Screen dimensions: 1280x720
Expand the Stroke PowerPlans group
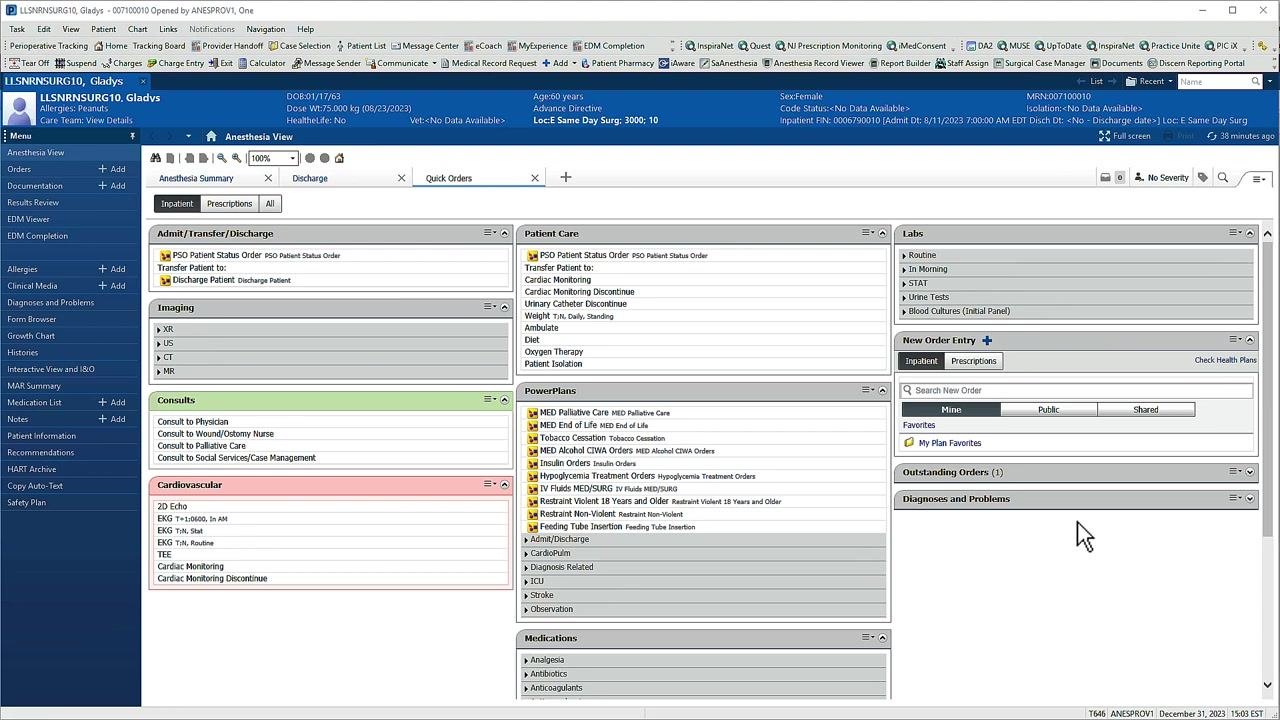(x=703, y=595)
